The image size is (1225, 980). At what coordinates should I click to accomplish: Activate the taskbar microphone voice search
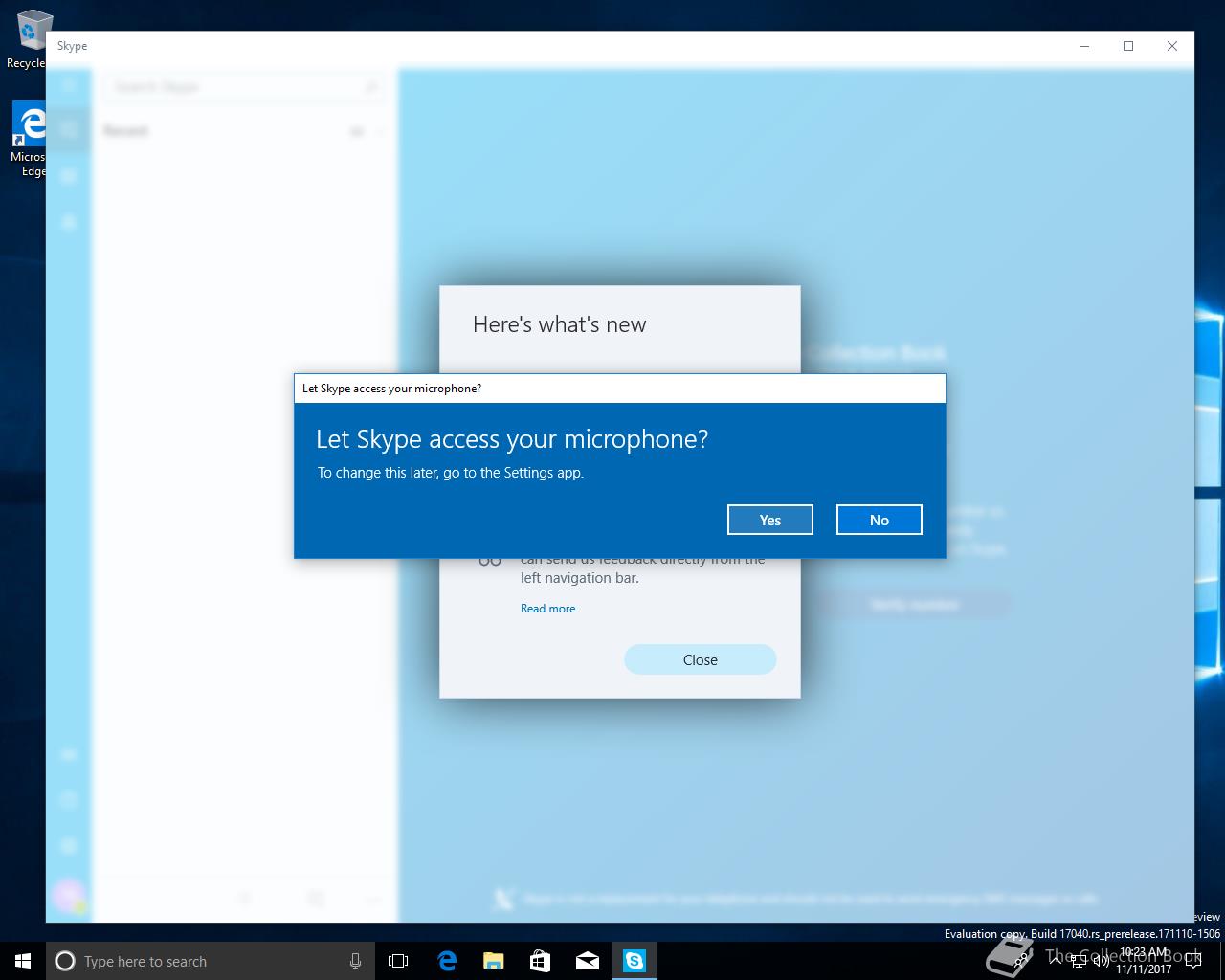pos(355,961)
